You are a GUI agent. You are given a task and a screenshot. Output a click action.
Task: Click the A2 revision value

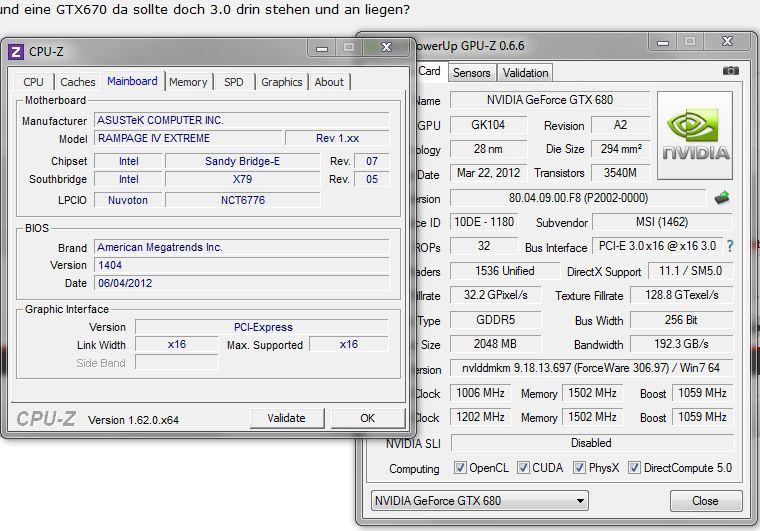point(620,125)
